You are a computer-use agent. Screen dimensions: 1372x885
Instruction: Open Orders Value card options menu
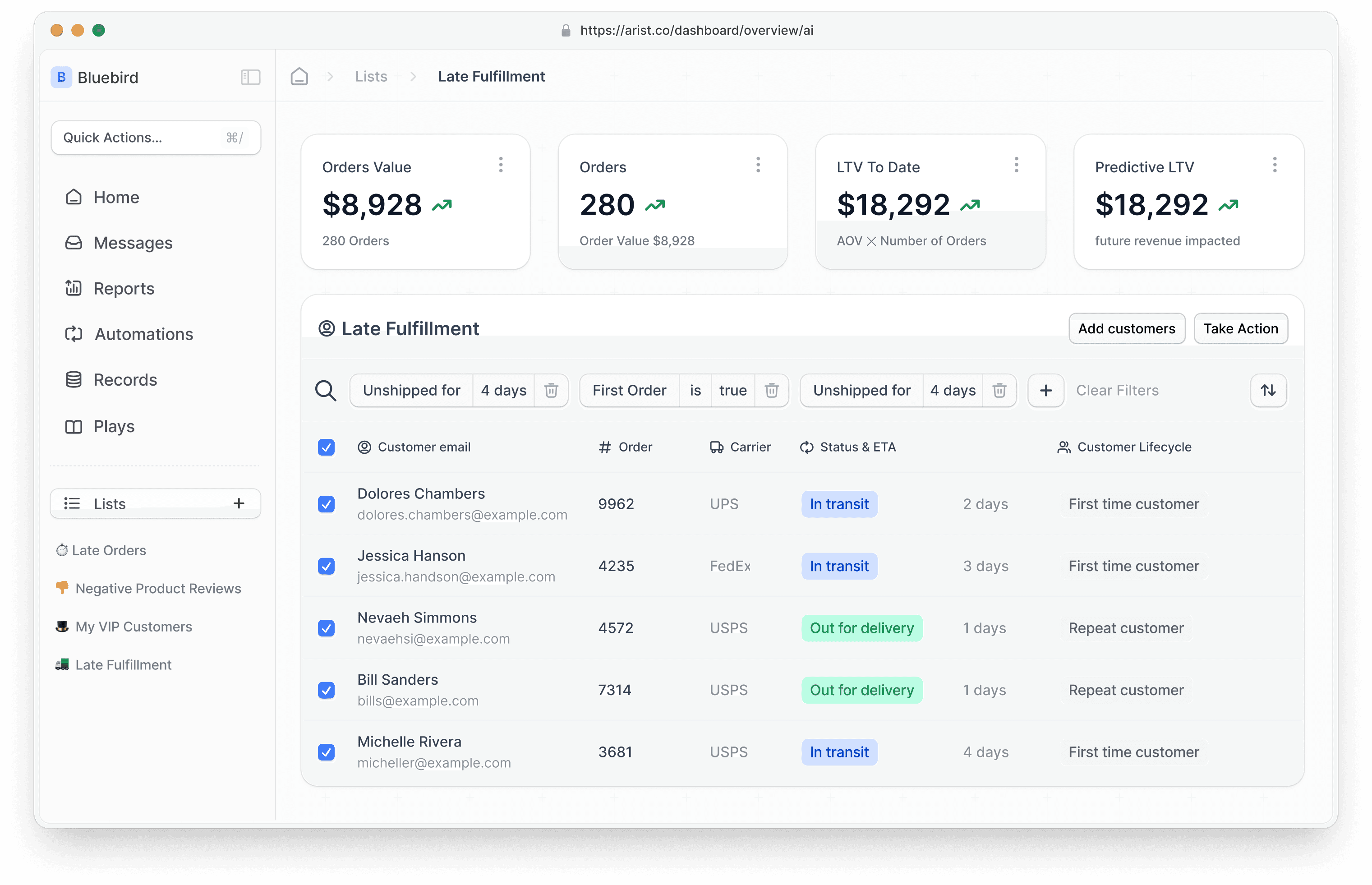pos(501,166)
